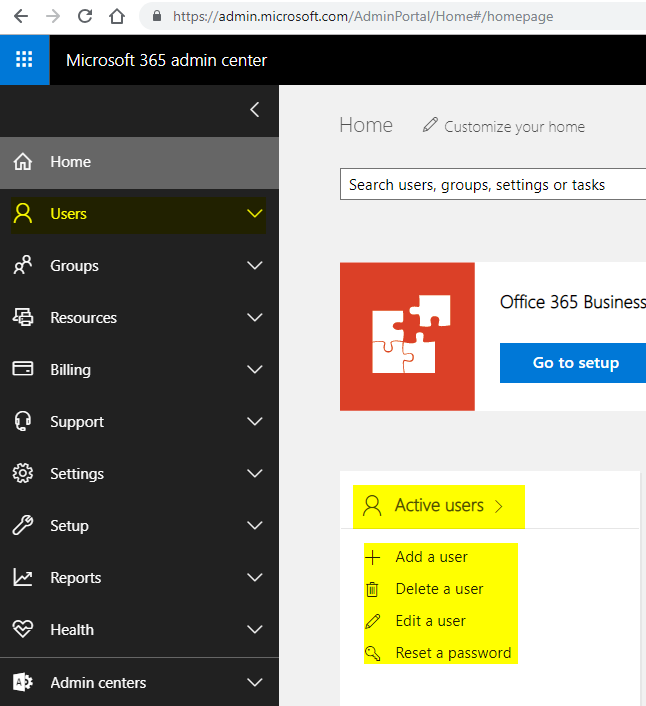
Task: Click the trash icon for Delete a user
Action: 373,589
